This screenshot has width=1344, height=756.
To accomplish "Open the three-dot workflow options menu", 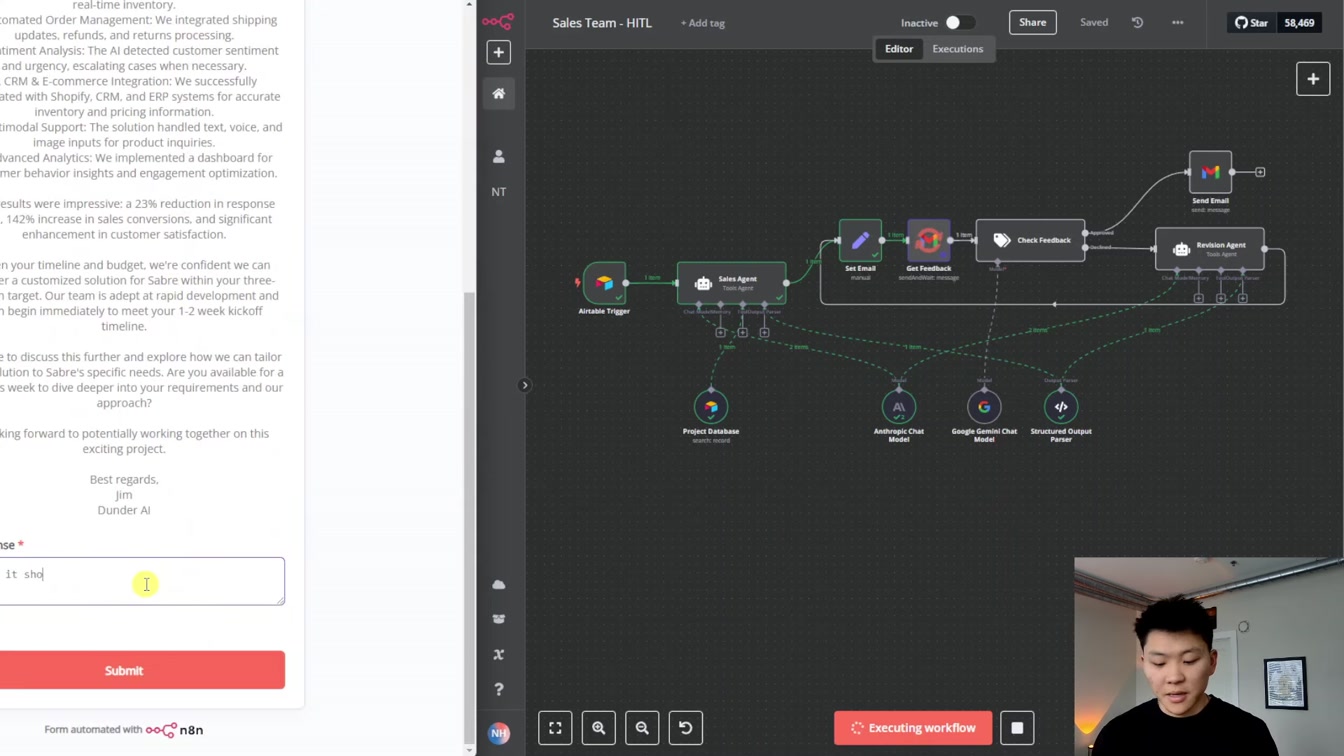I will (x=1177, y=22).
